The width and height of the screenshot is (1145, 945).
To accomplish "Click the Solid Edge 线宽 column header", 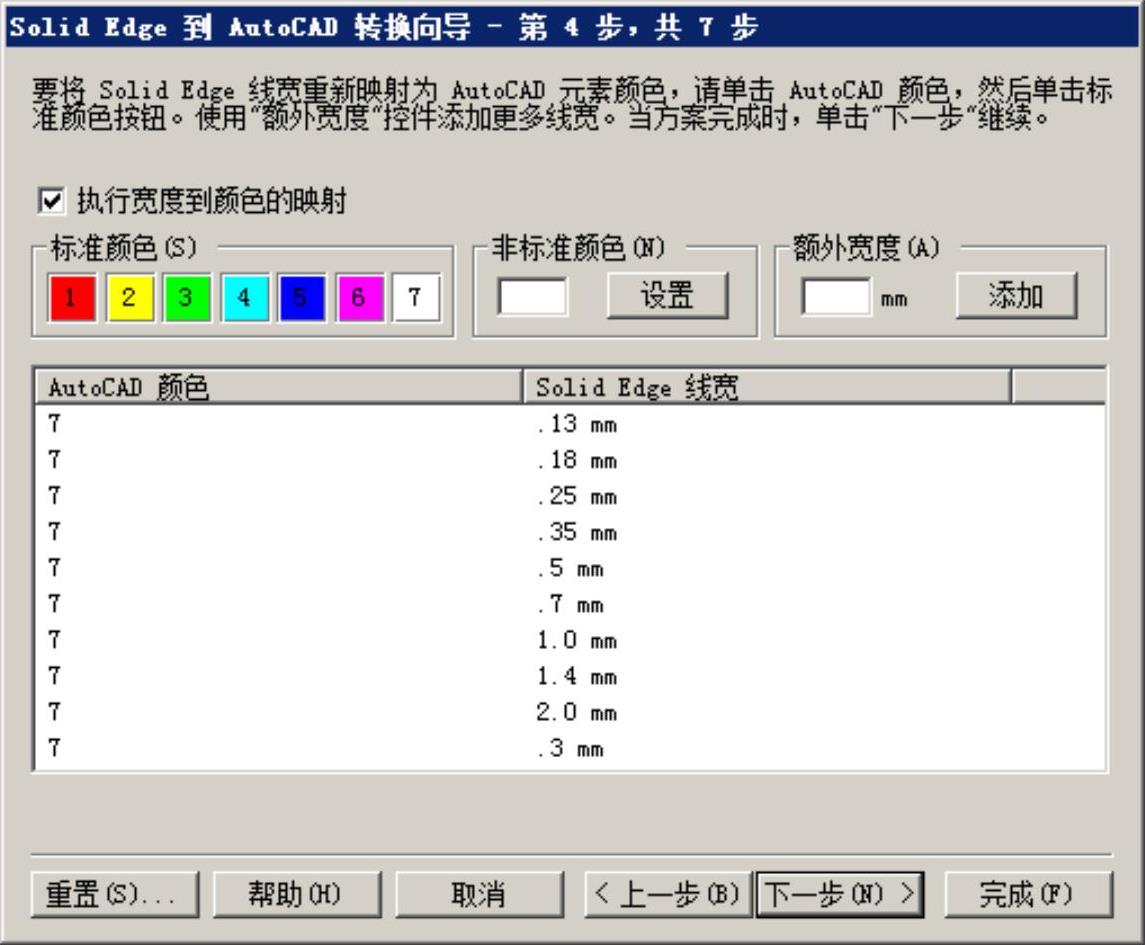I will [767, 386].
